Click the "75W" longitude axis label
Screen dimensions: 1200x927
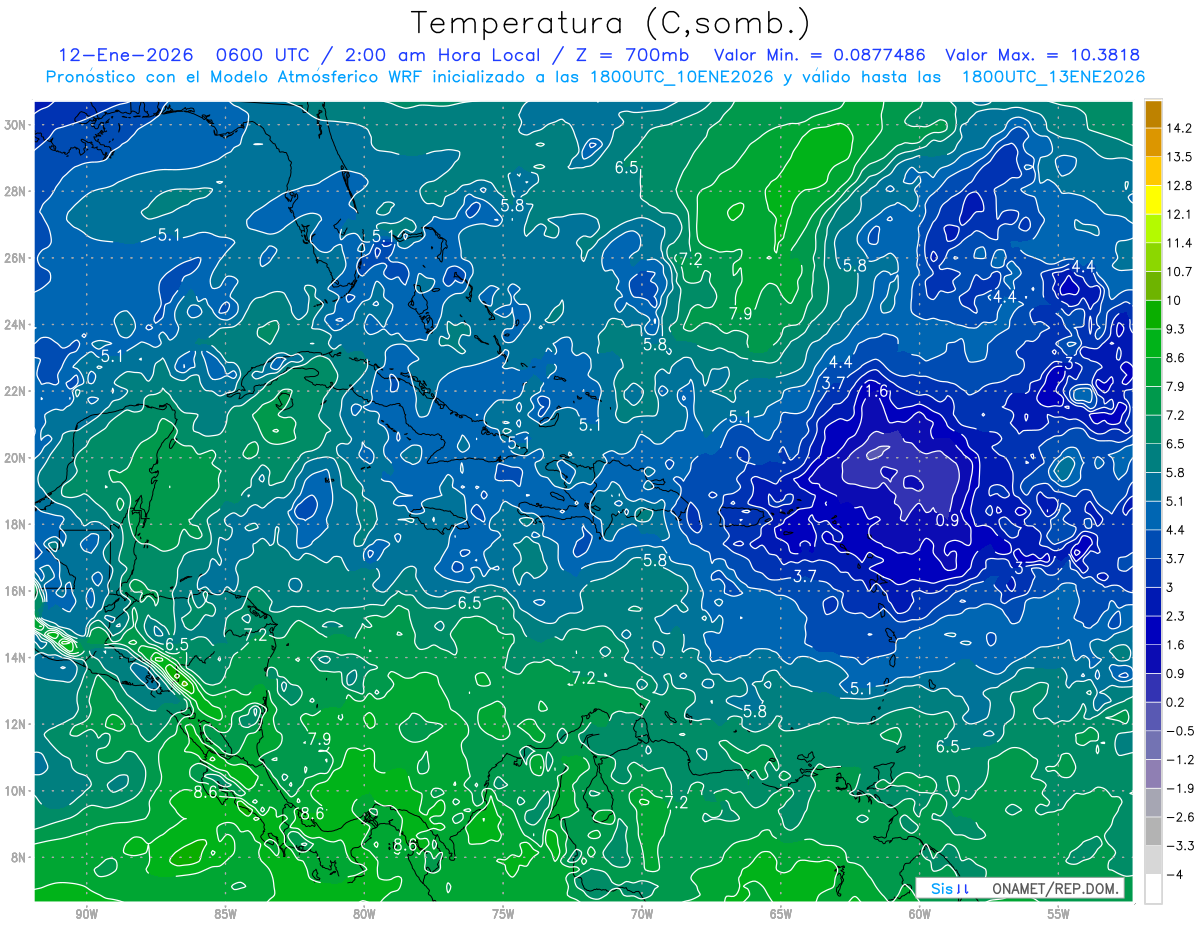503,914
